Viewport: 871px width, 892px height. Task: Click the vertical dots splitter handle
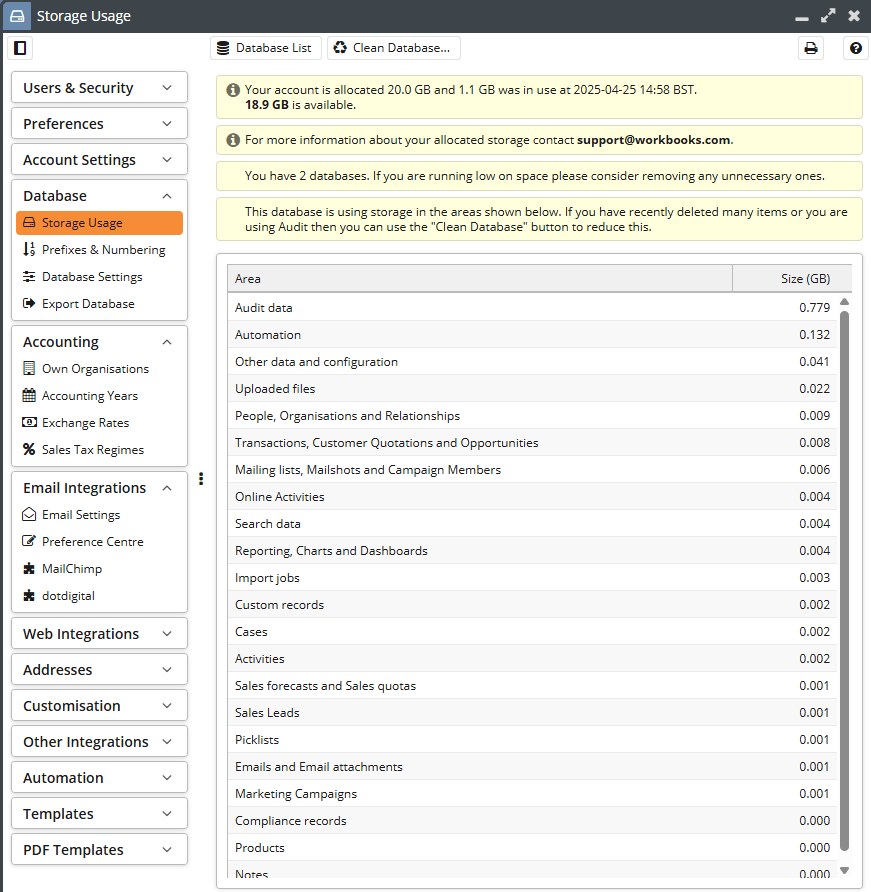point(201,479)
